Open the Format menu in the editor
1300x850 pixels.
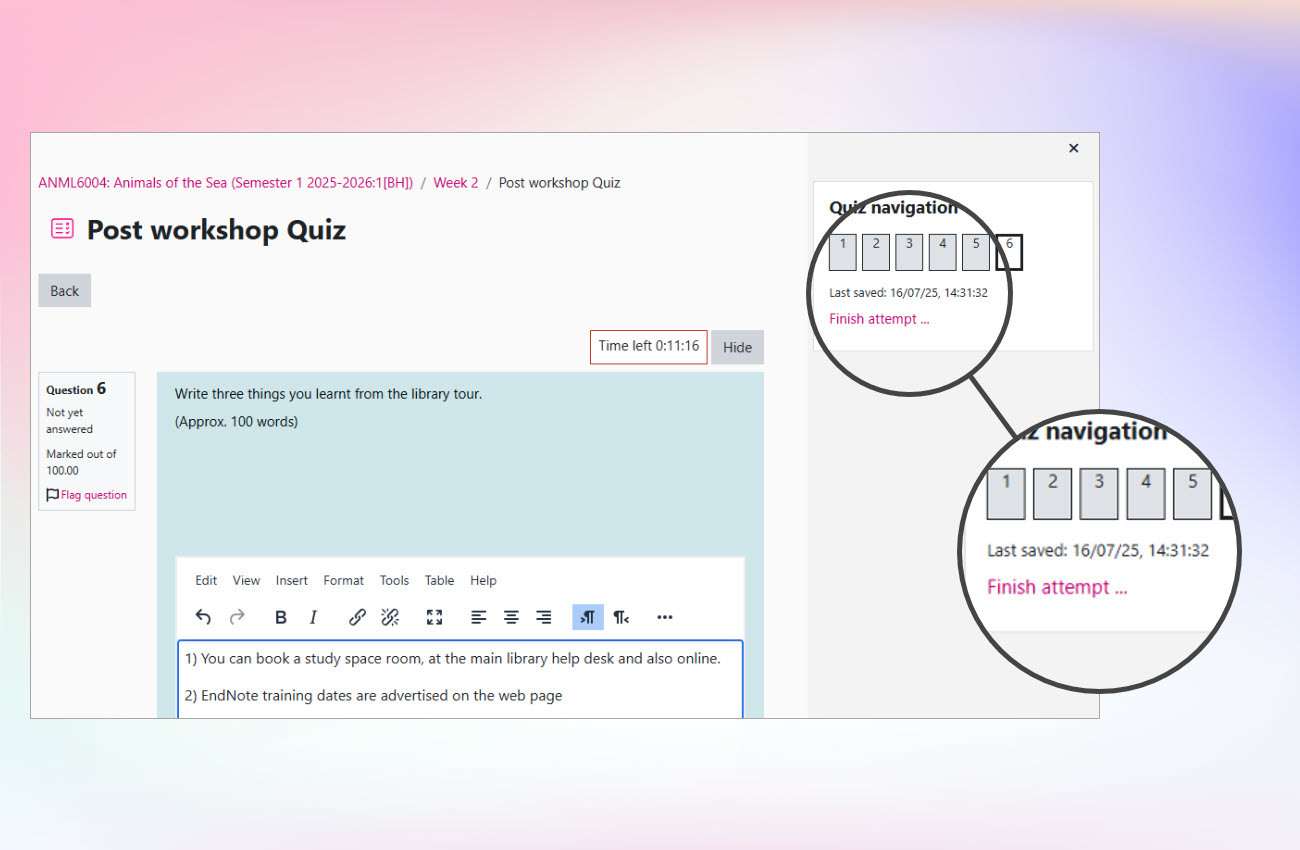(x=343, y=580)
